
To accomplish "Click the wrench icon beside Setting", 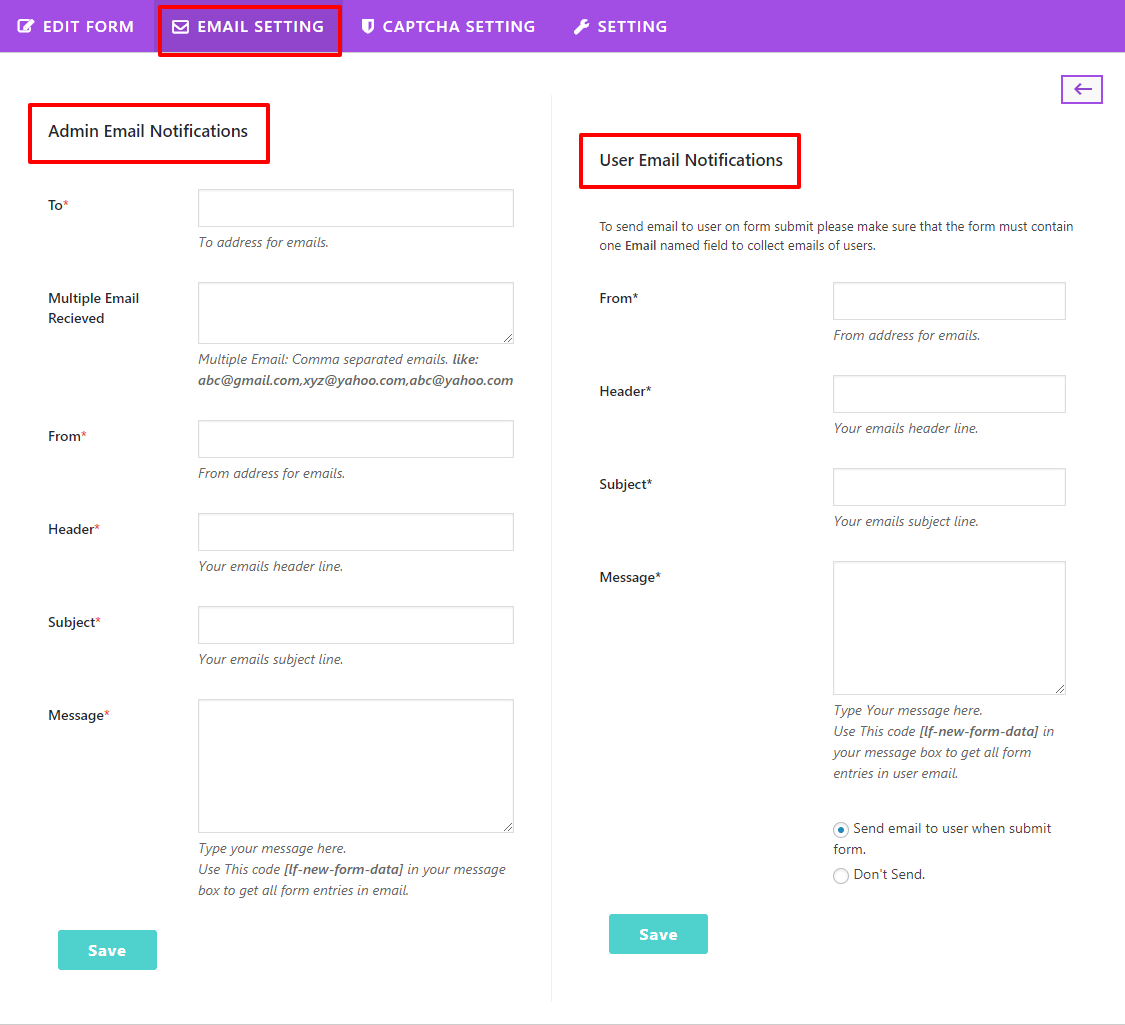I will pyautogui.click(x=581, y=27).
